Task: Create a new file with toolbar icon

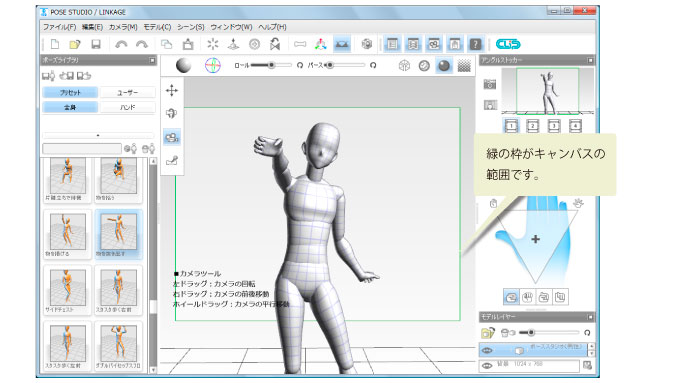Action: (x=55, y=44)
